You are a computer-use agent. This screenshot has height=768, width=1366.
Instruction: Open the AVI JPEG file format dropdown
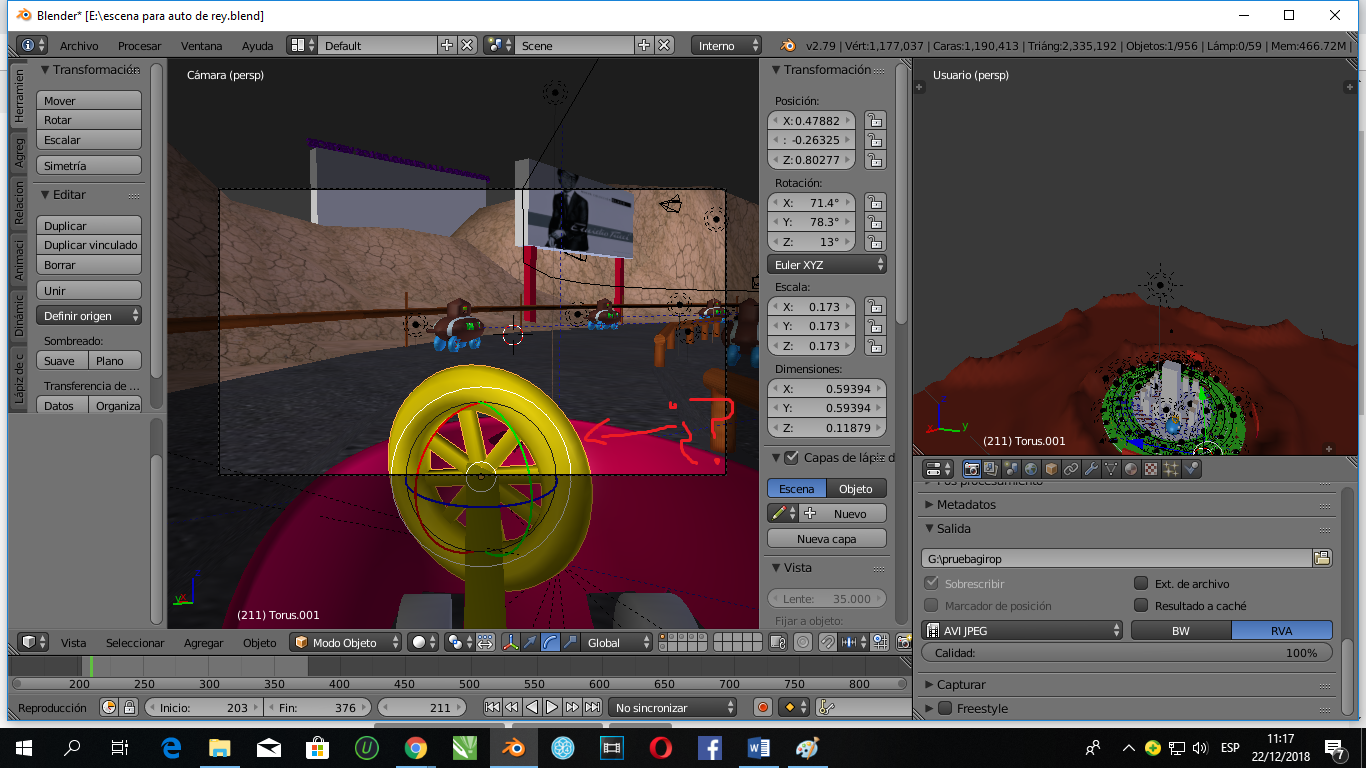click(x=1022, y=631)
